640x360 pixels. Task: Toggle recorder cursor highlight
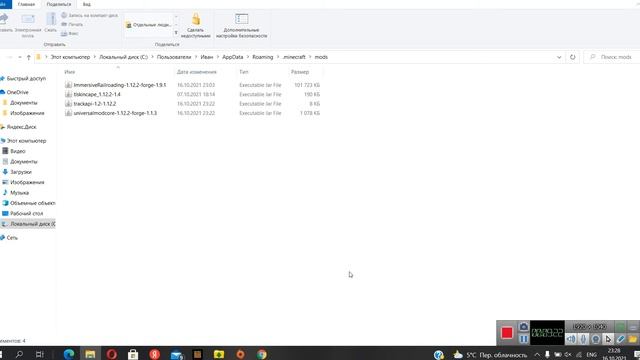pos(608,339)
